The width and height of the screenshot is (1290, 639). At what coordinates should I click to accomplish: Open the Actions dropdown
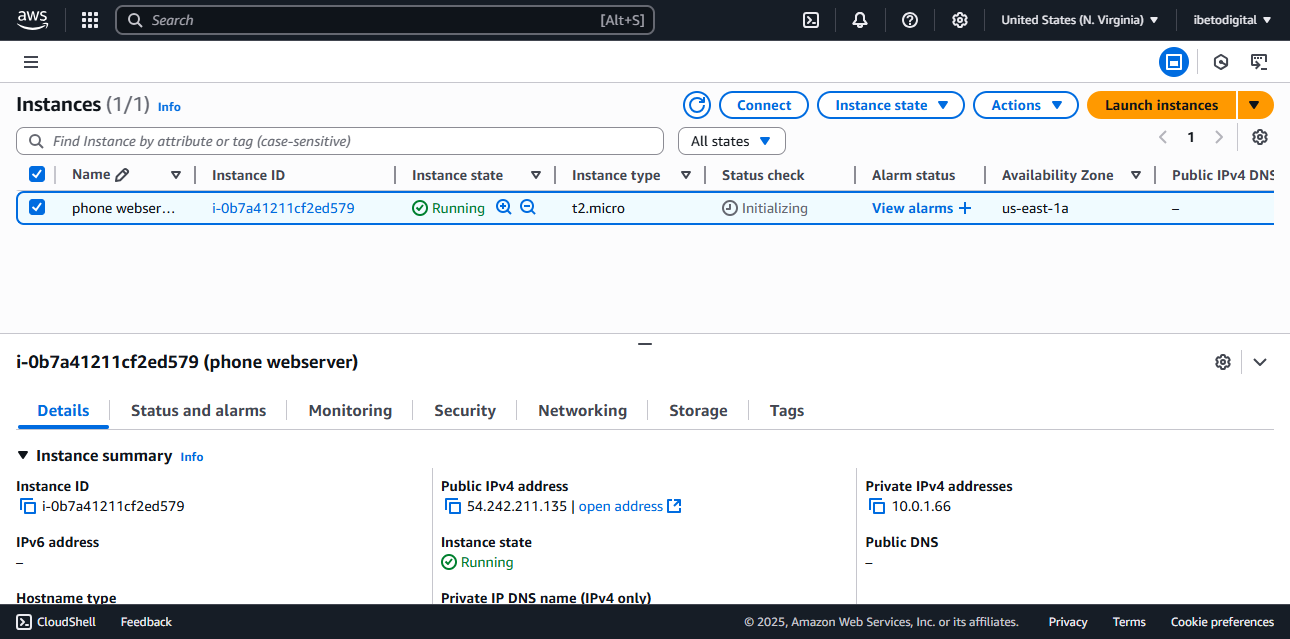tap(1027, 105)
